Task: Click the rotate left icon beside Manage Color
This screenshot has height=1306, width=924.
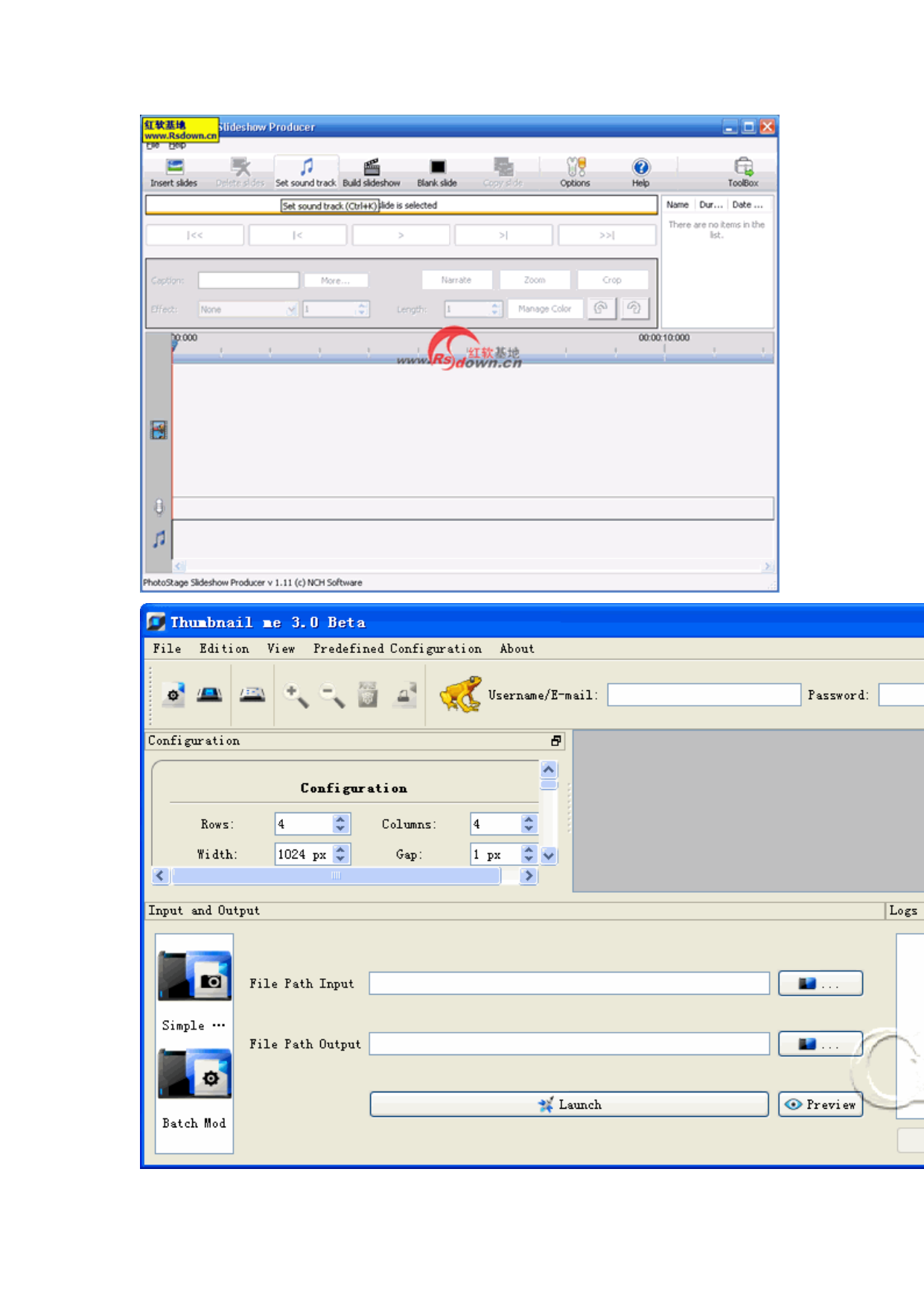Action: click(x=602, y=308)
